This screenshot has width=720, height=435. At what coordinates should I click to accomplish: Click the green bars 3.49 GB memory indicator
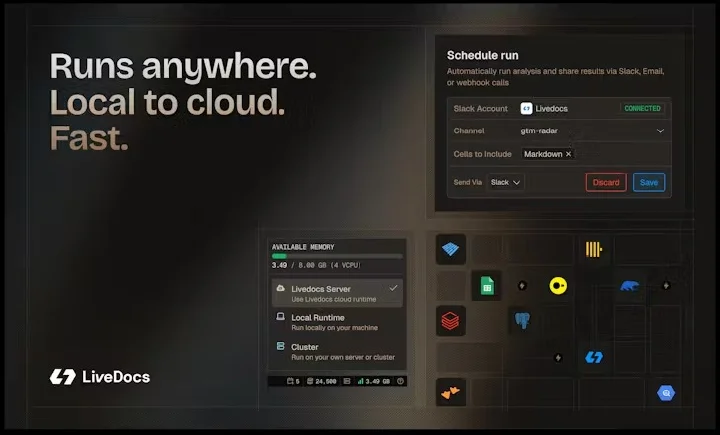[x=373, y=381]
